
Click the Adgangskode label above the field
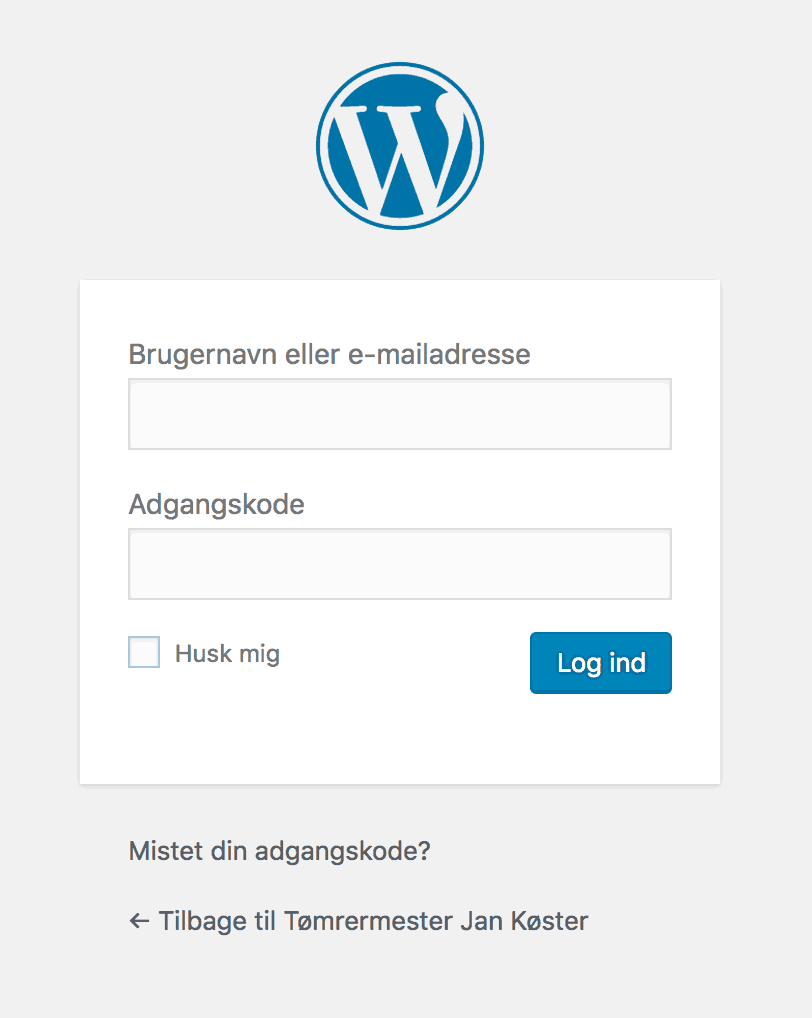(x=216, y=504)
